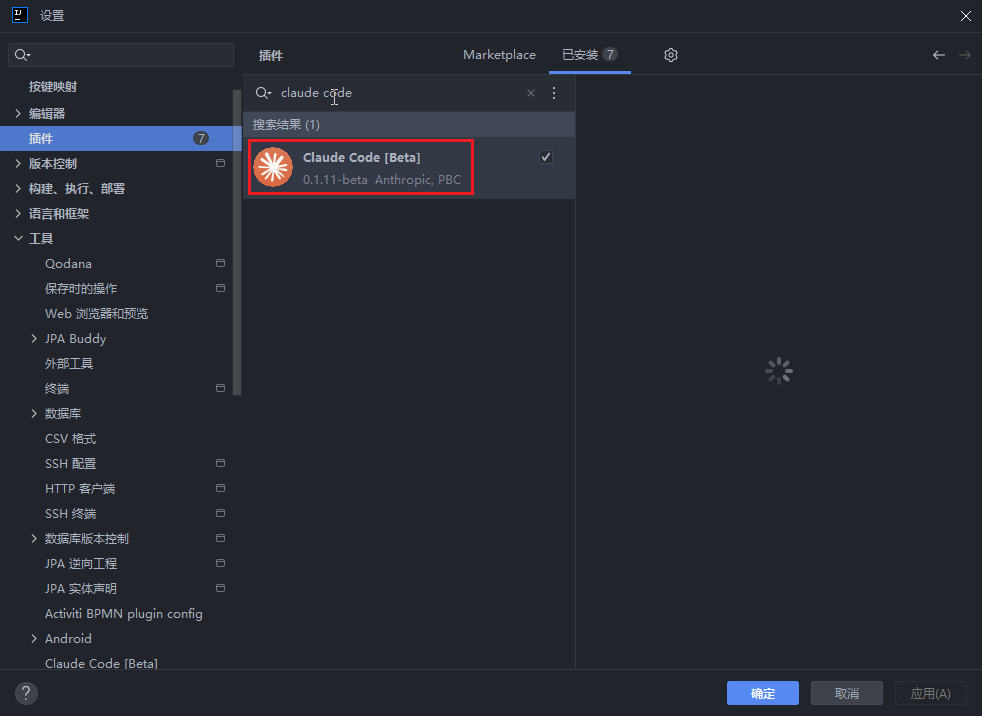The height and width of the screenshot is (716, 982).
Task: Click project-level icon beside SSH 终端
Action: (x=220, y=513)
